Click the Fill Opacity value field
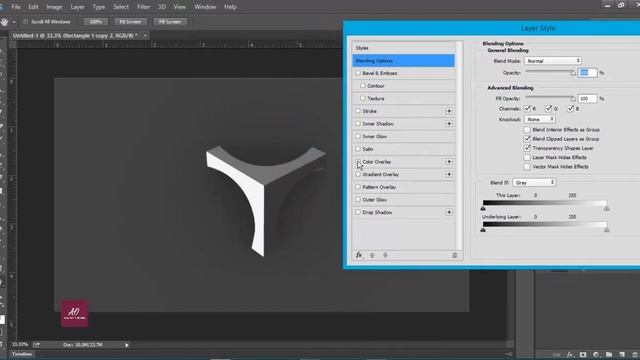Screen dimensions: 640x360 (588, 98)
